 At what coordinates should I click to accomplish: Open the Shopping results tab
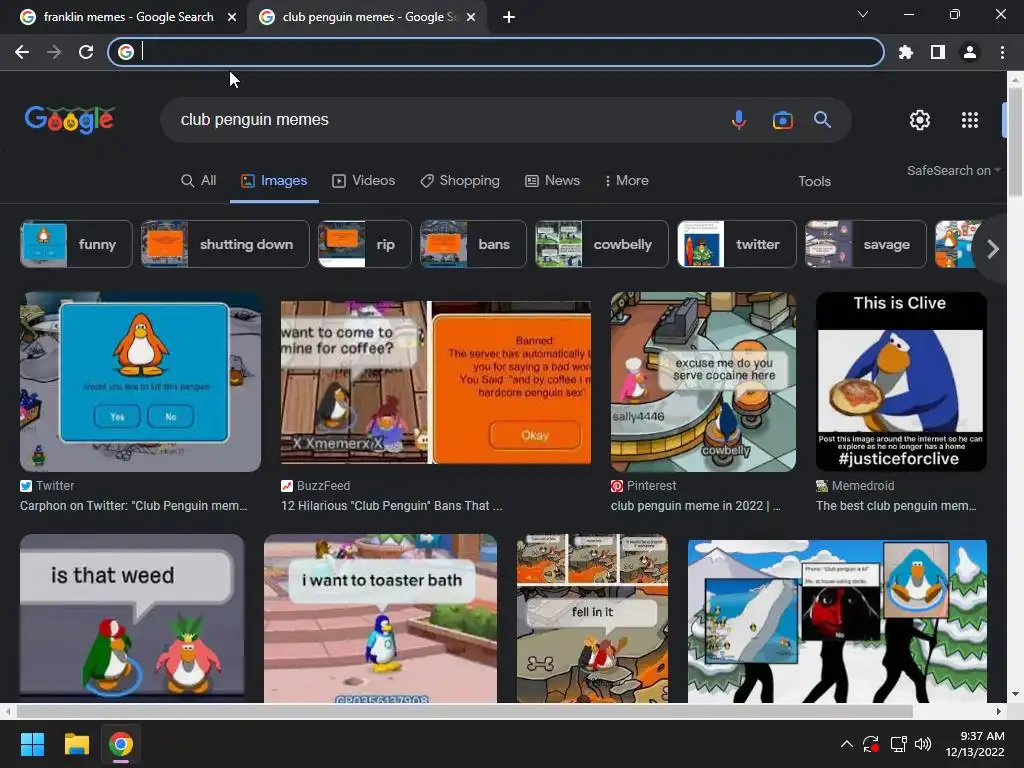point(460,181)
